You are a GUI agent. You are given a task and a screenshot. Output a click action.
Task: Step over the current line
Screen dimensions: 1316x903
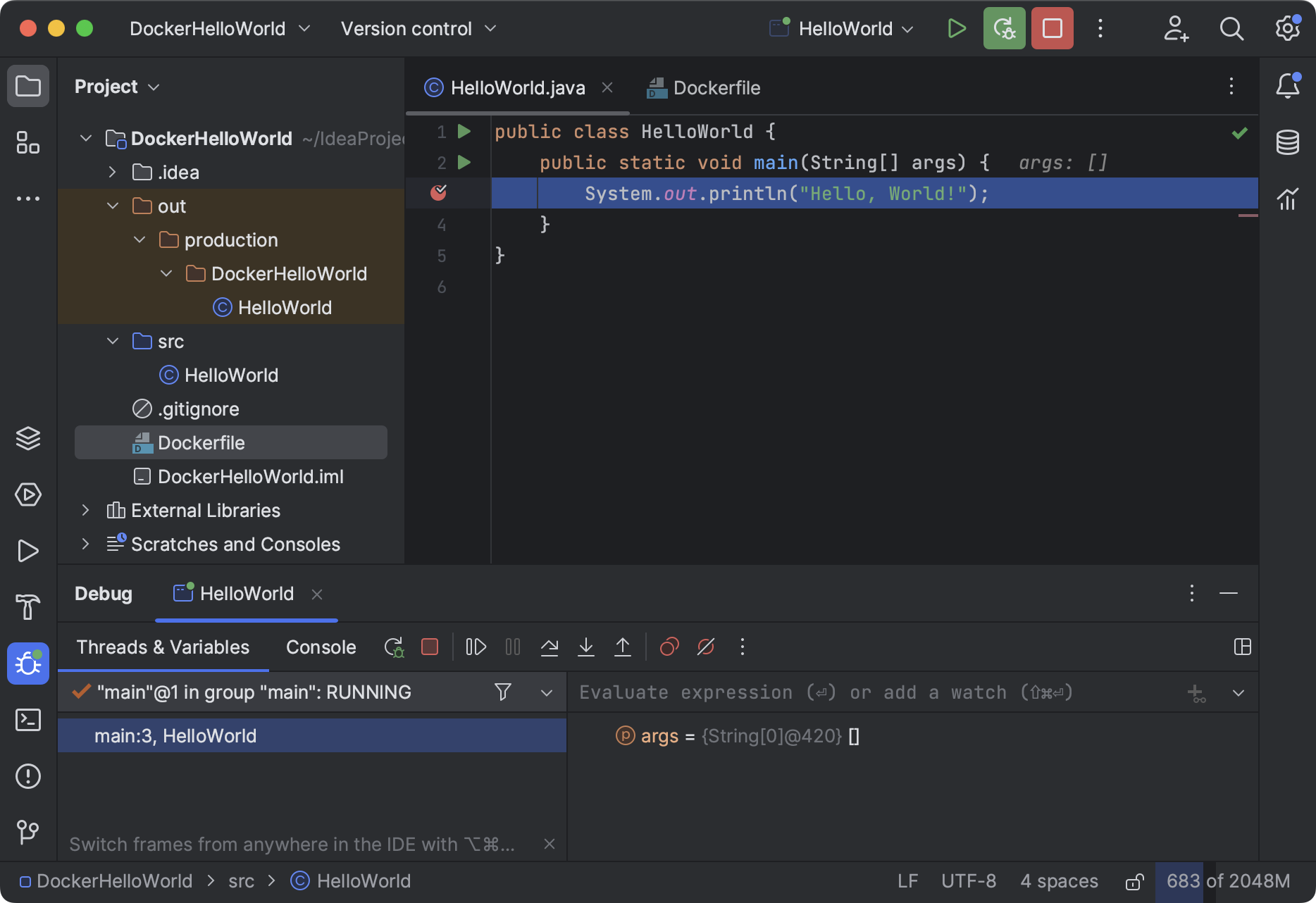(550, 647)
